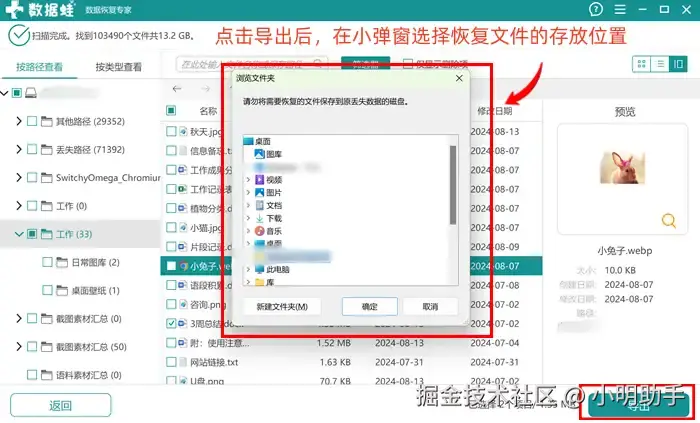The height and width of the screenshot is (423, 700).
Task: Select the 按路径查看 tab
Action: tap(39, 67)
